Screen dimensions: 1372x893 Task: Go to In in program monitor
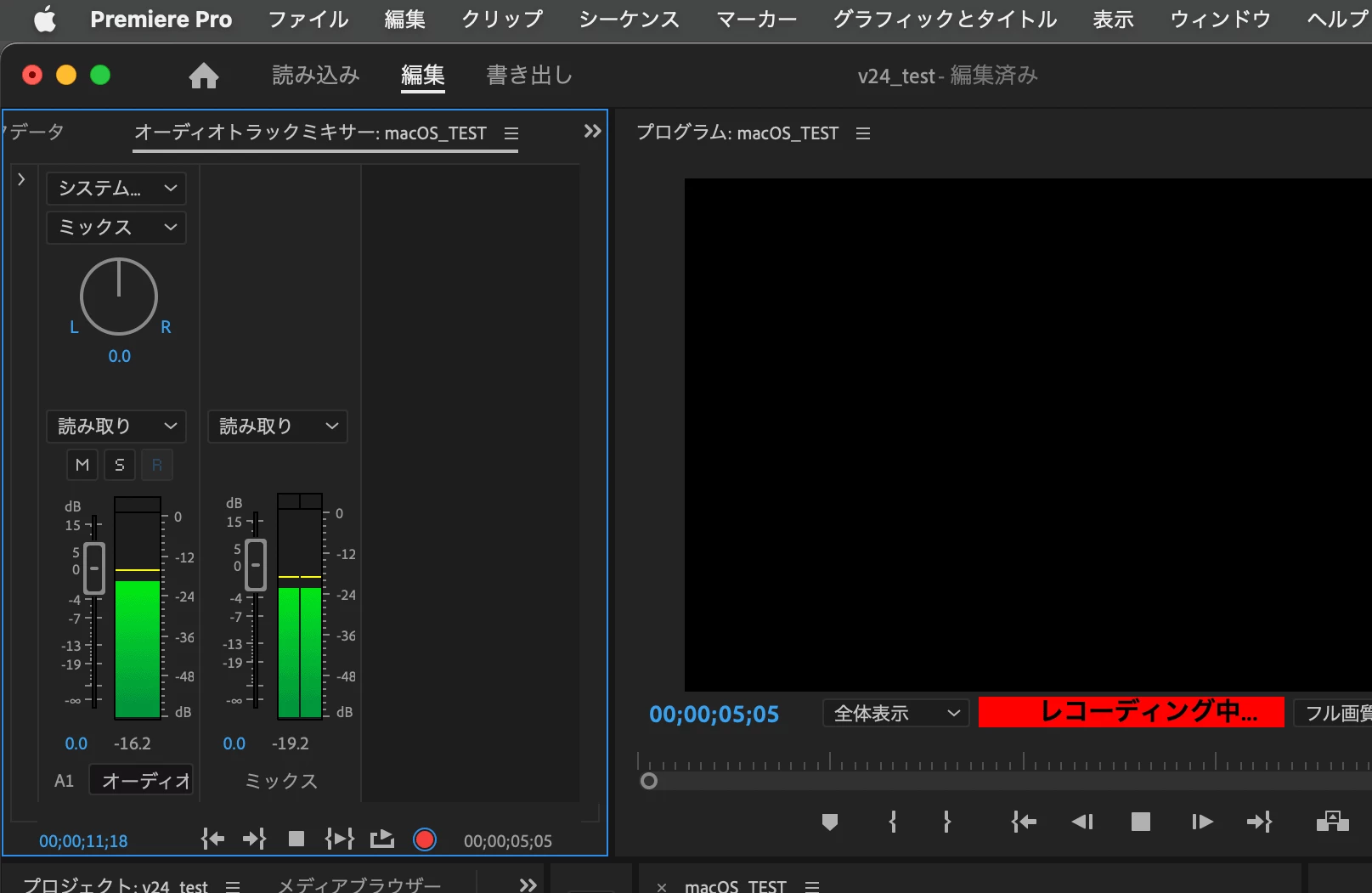[1024, 822]
